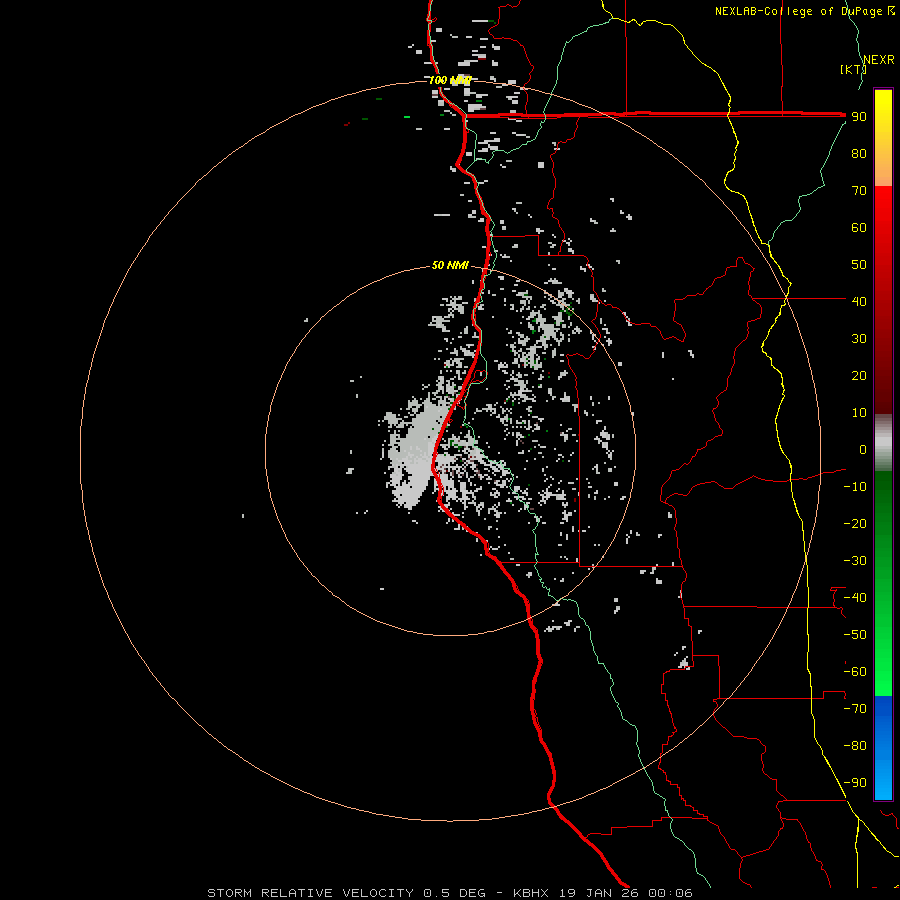
Task: Click the -70 value on the velocity scale
Action: point(855,709)
